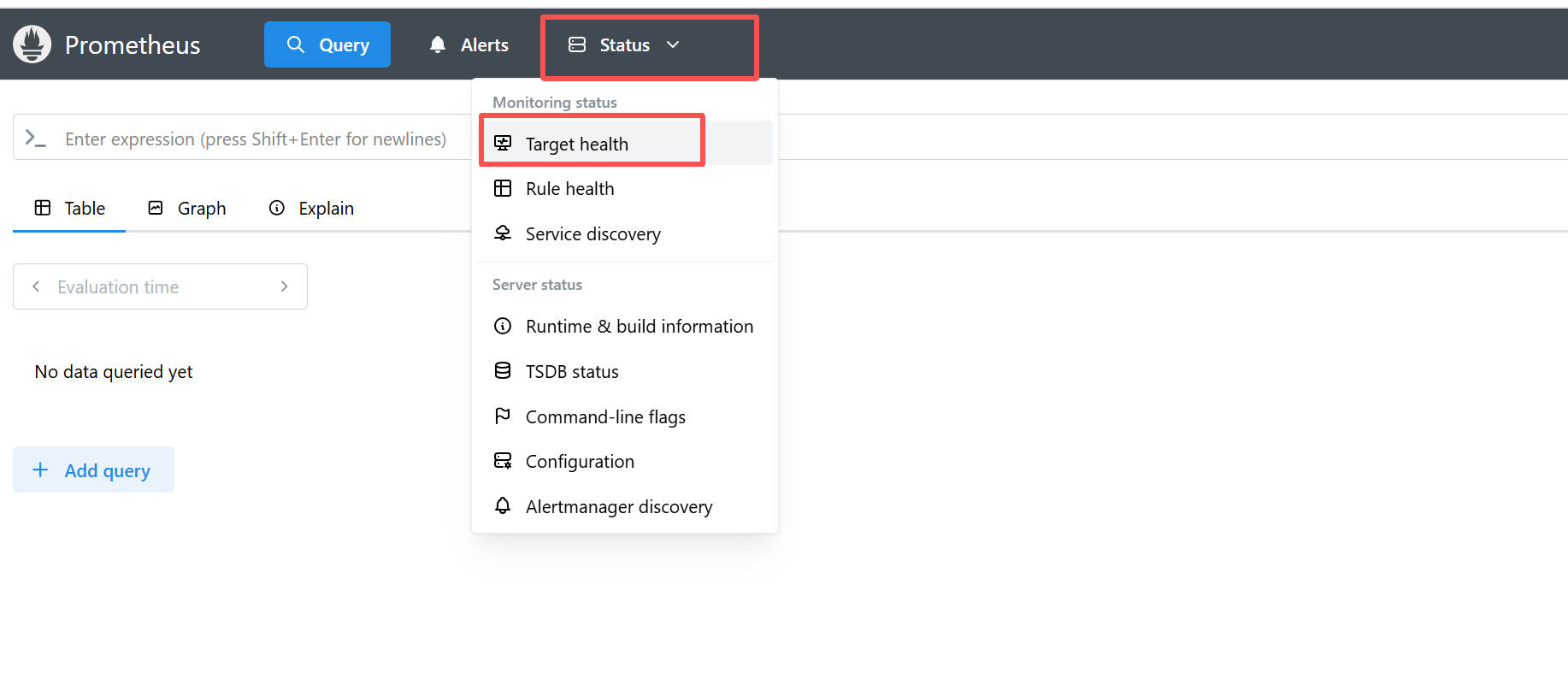Select TSDB status menu entry

click(x=625, y=371)
